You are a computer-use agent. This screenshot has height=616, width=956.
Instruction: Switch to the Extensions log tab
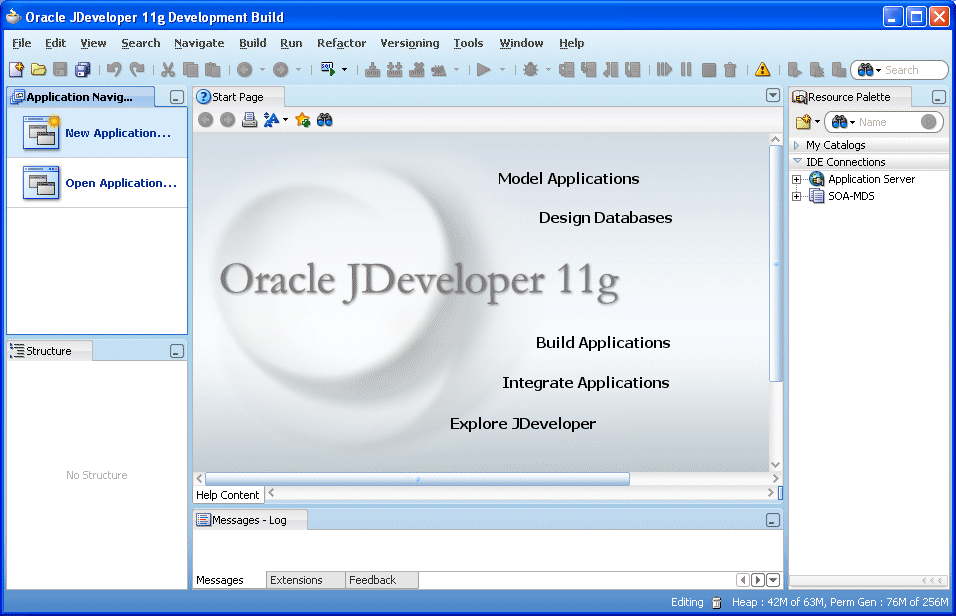pyautogui.click(x=306, y=580)
